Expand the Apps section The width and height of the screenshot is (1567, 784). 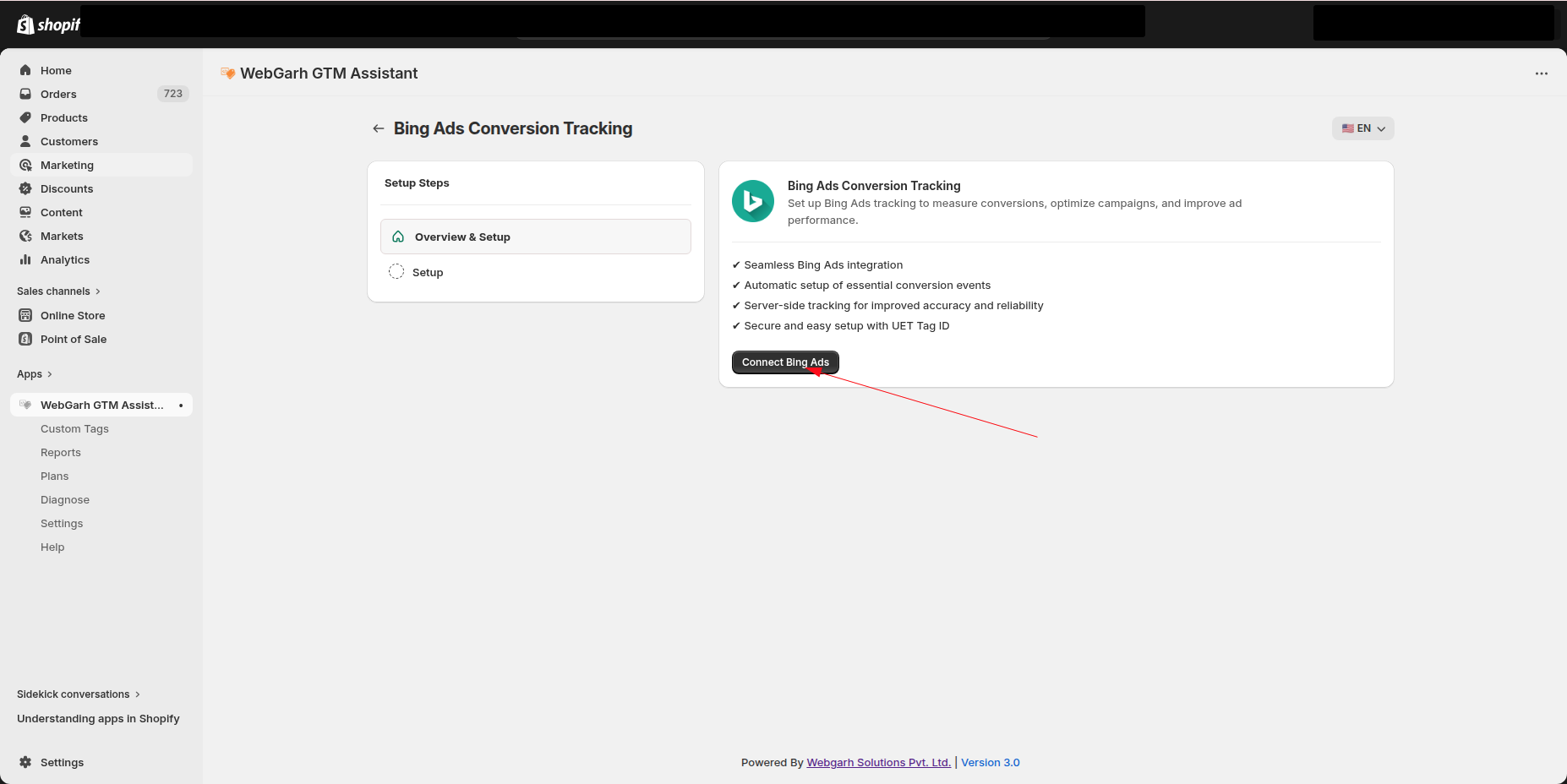coord(35,374)
